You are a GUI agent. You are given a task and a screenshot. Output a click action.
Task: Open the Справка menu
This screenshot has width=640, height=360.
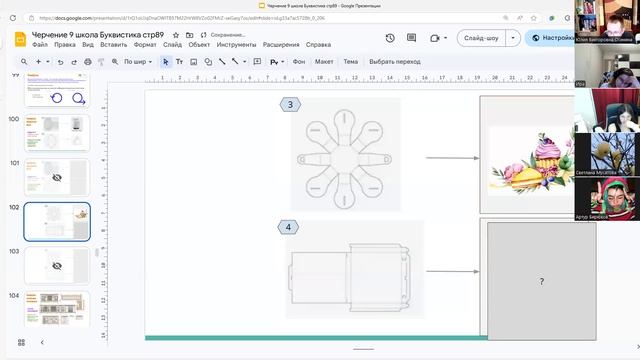click(x=318, y=44)
